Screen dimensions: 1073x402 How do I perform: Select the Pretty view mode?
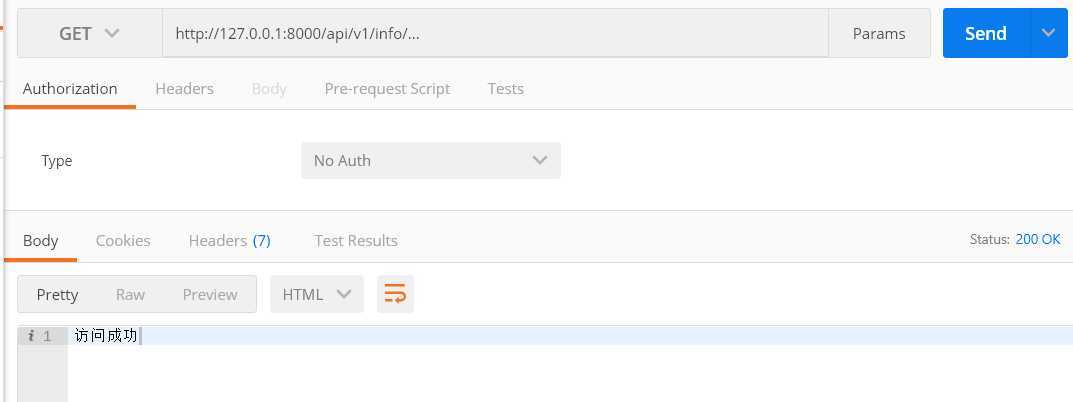point(57,294)
